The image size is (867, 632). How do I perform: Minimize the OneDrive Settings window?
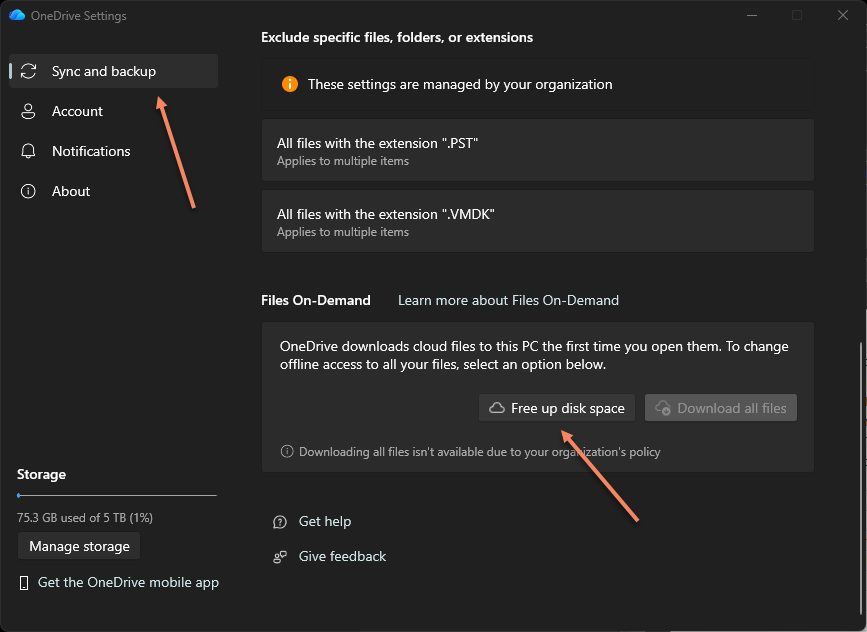tap(752, 15)
